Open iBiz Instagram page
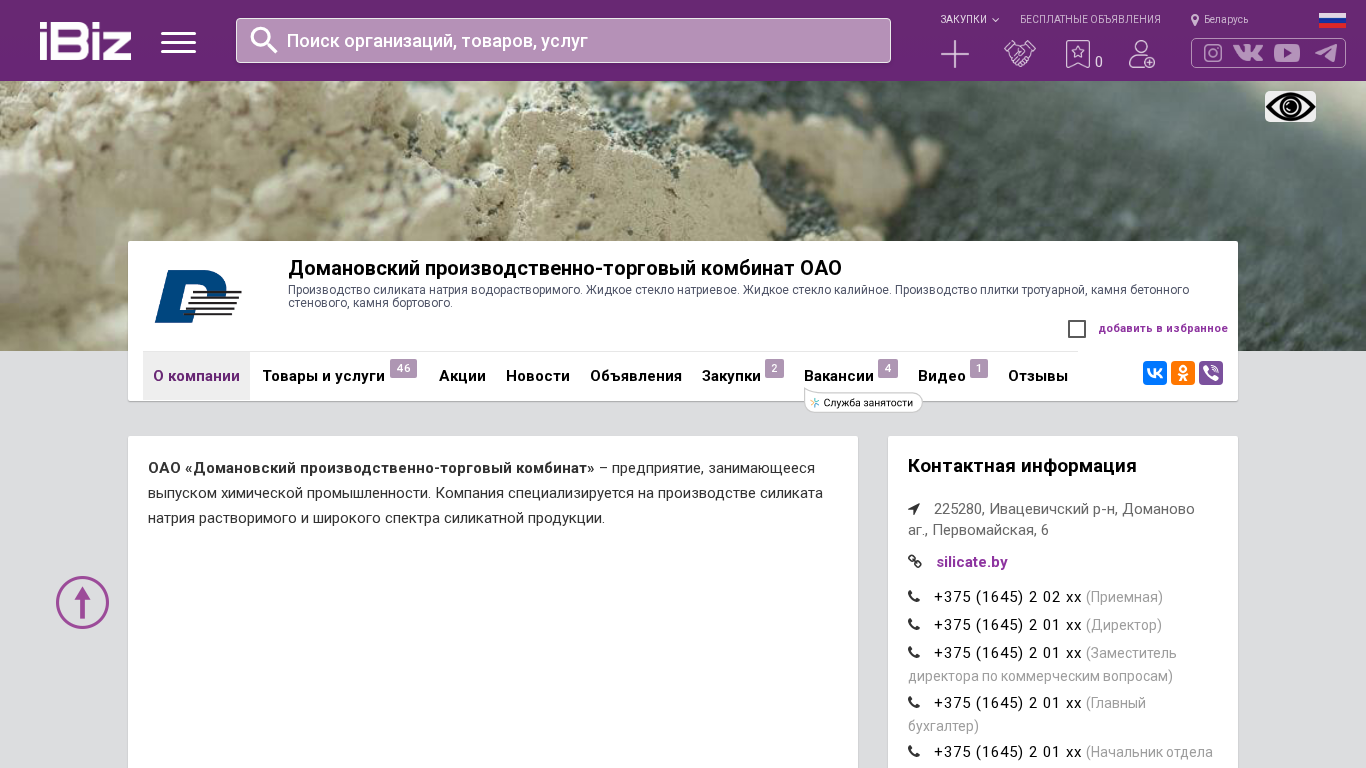This screenshot has width=1366, height=768. (x=1213, y=53)
